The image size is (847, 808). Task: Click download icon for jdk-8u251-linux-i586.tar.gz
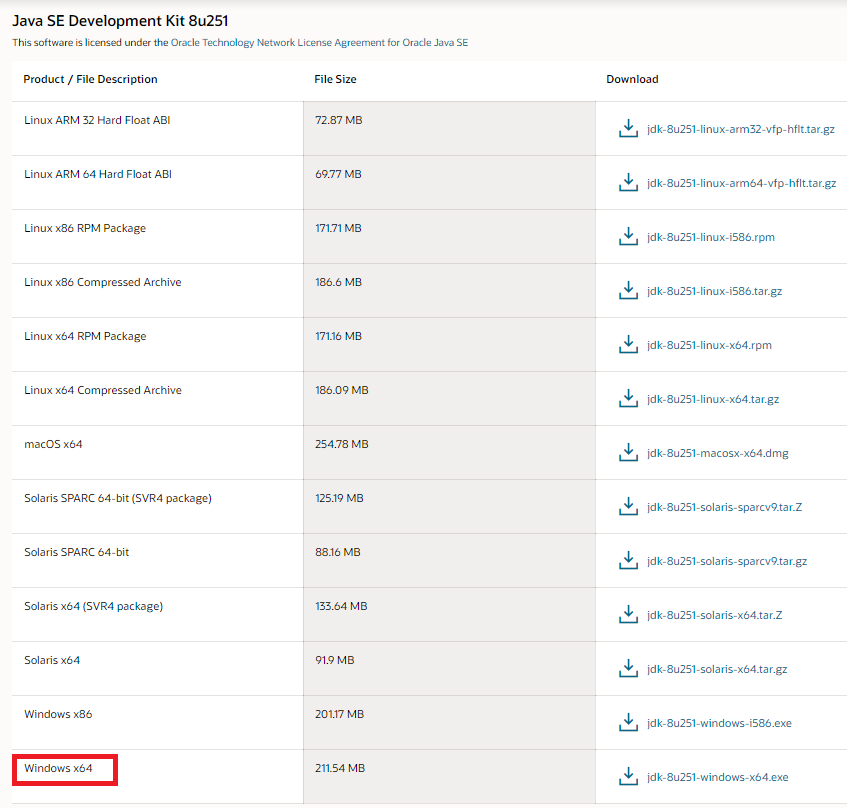tap(628, 291)
